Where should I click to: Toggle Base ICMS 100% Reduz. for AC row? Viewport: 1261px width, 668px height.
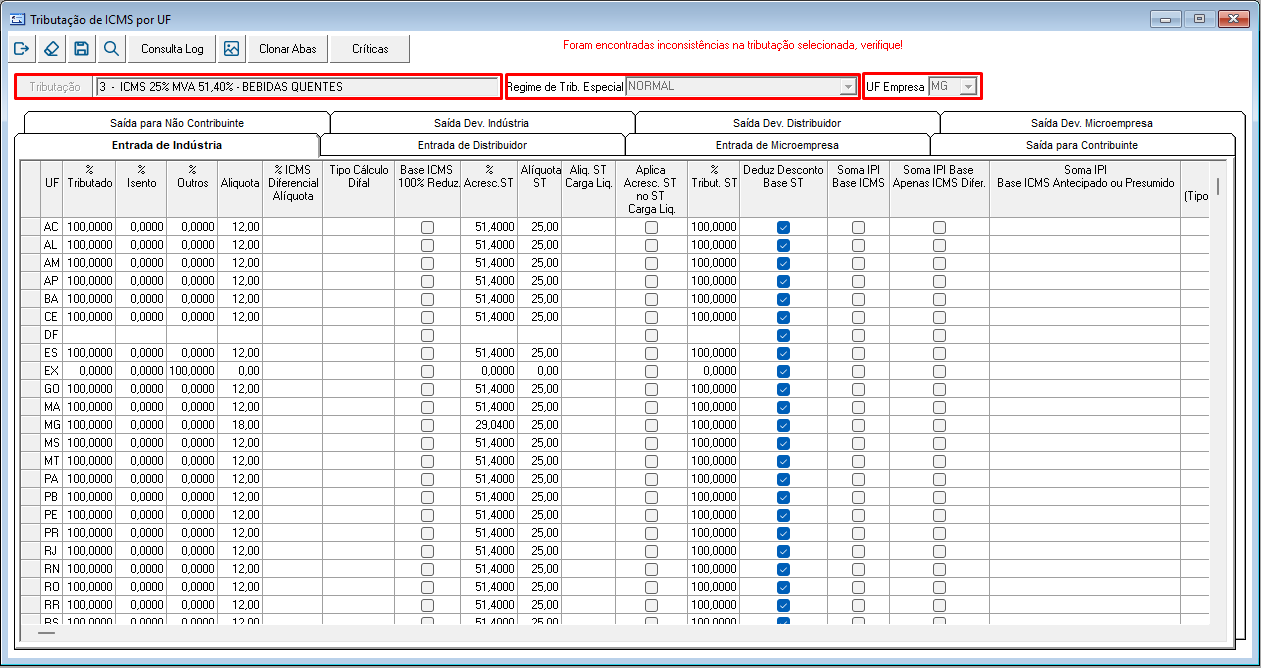pos(427,227)
